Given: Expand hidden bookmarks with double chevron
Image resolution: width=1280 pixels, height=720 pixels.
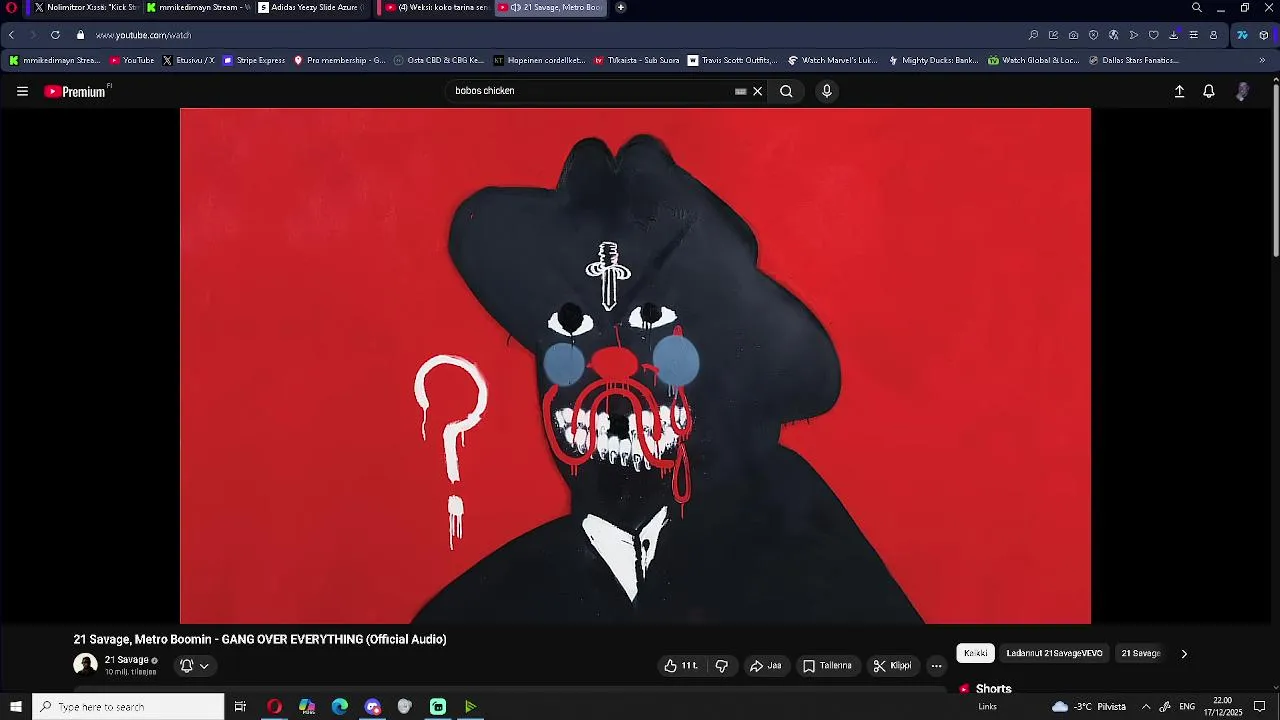Looking at the screenshot, I should tap(1262, 60).
